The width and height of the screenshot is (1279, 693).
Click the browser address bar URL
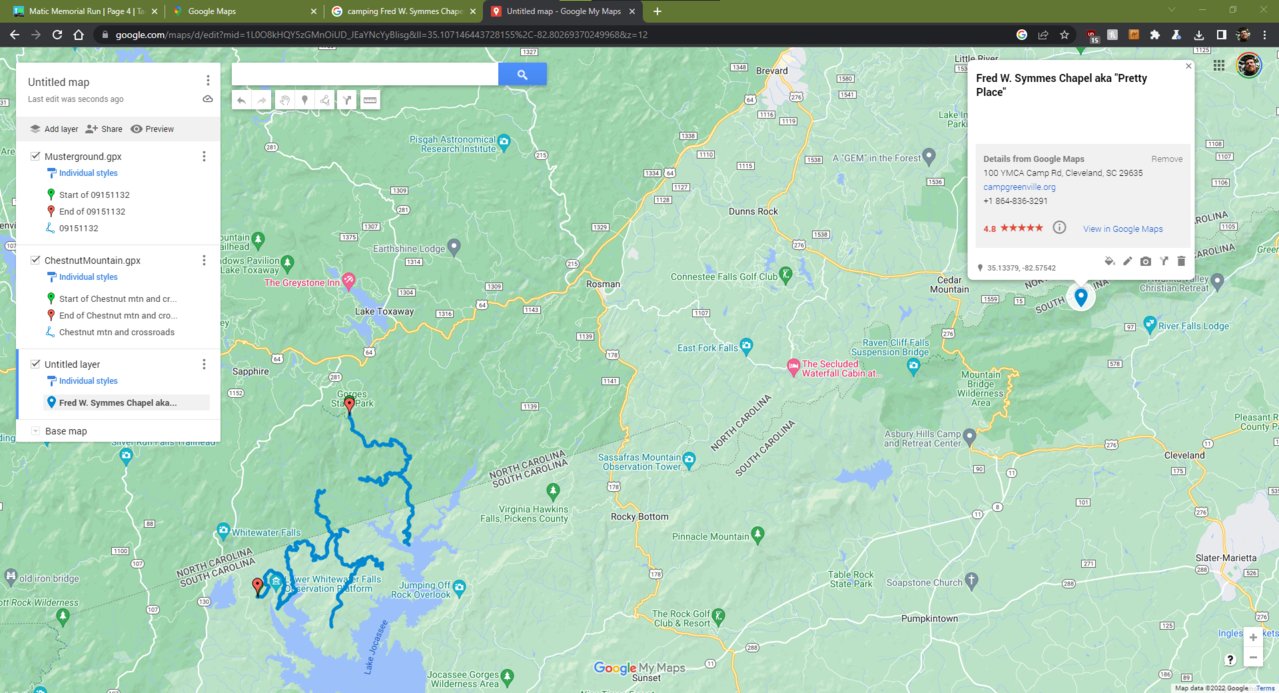coord(381,34)
